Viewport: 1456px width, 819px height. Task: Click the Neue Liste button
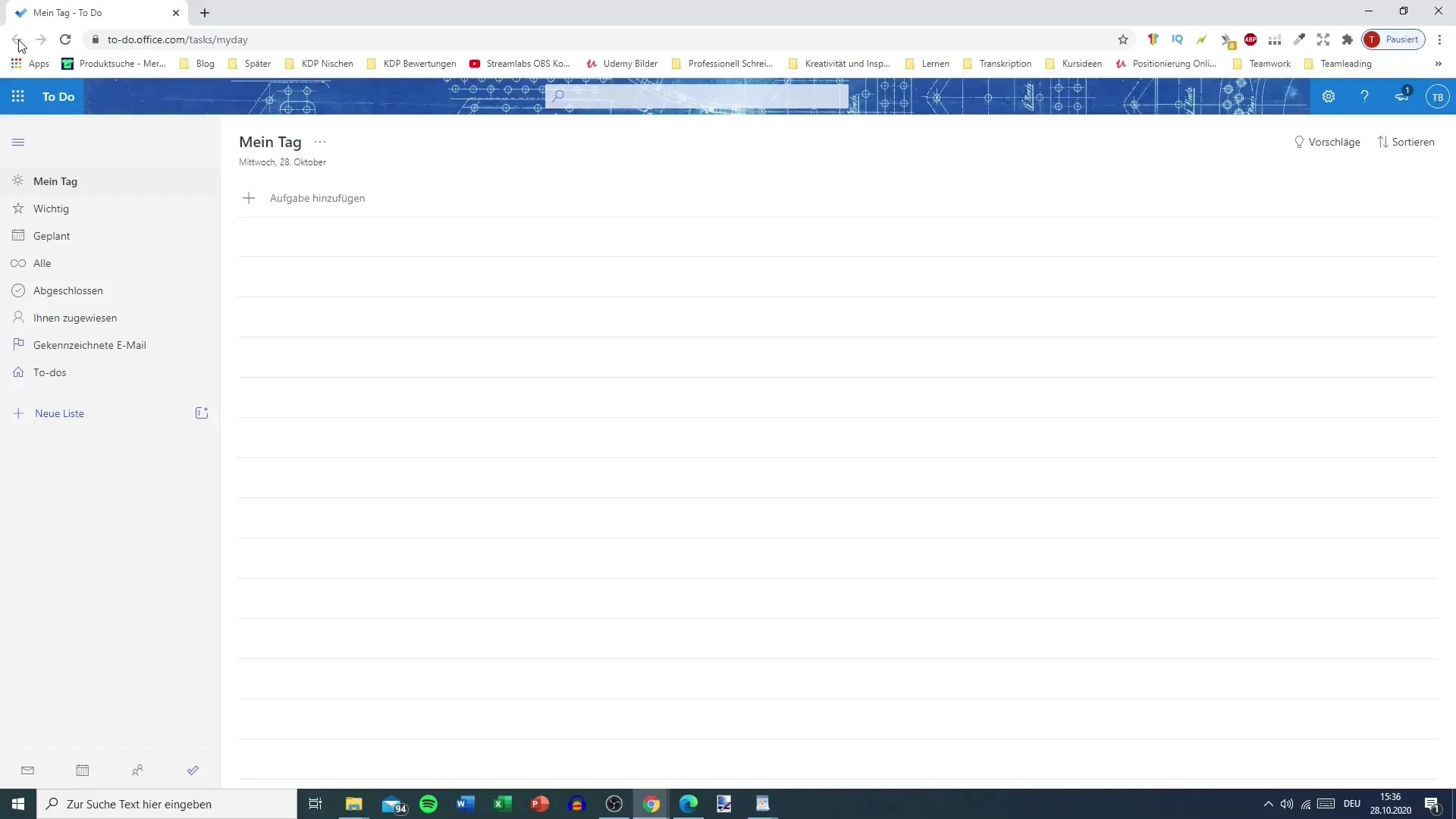[x=59, y=413]
